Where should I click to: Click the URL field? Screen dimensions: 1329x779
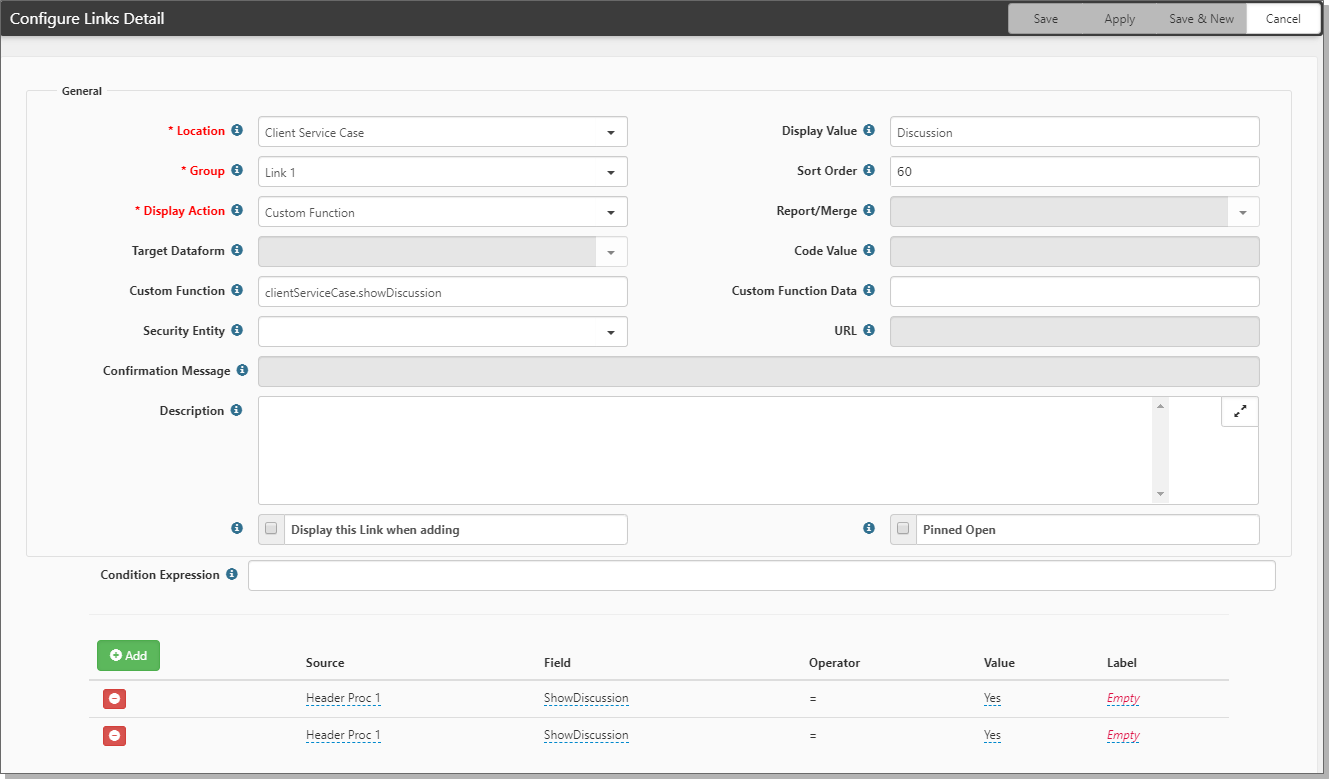click(x=1075, y=332)
